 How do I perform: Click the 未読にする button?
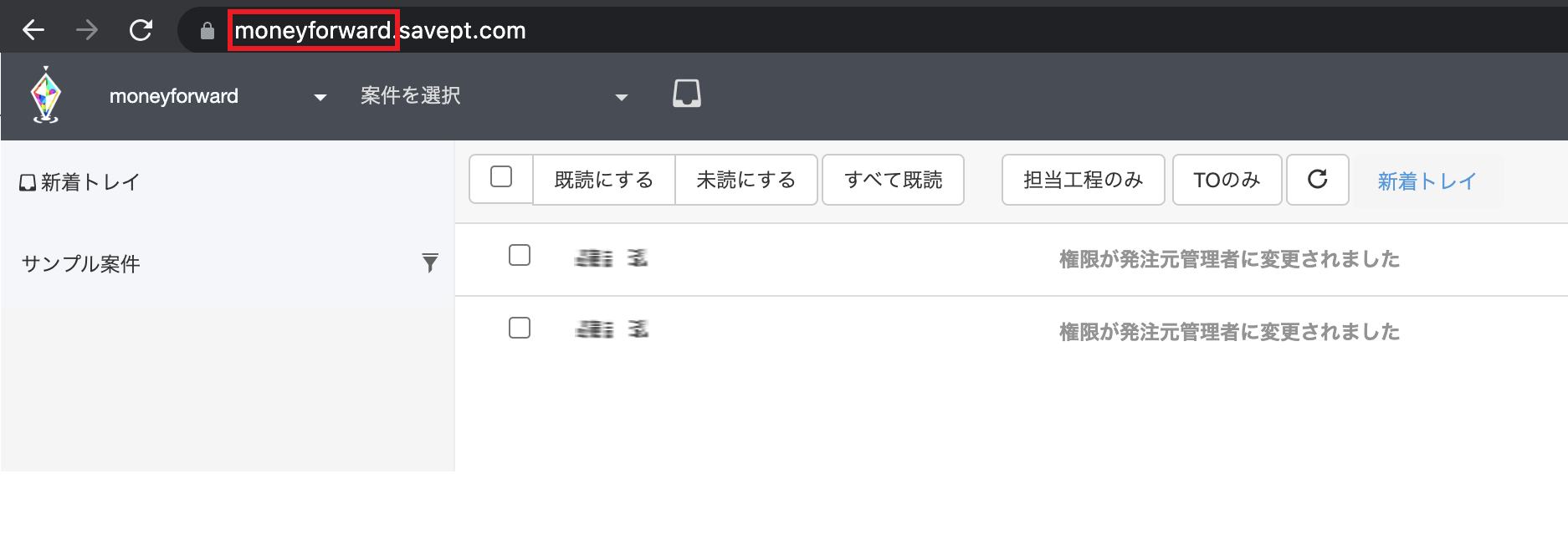coord(746,180)
